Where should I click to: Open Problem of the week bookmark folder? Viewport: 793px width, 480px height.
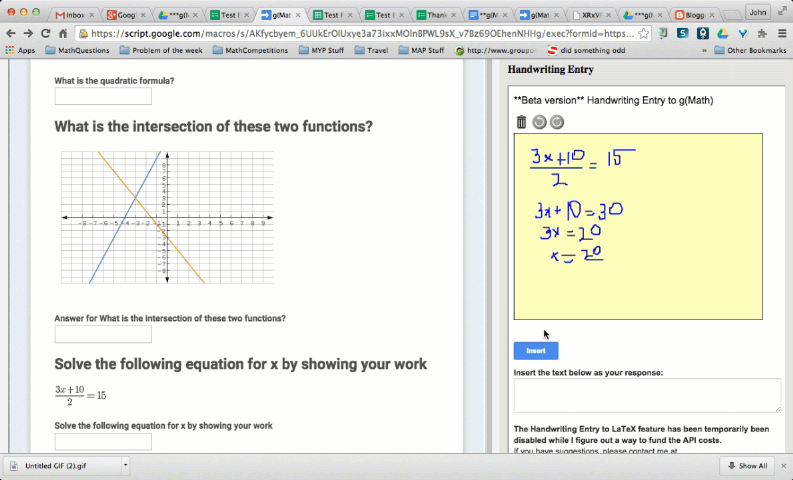161,50
